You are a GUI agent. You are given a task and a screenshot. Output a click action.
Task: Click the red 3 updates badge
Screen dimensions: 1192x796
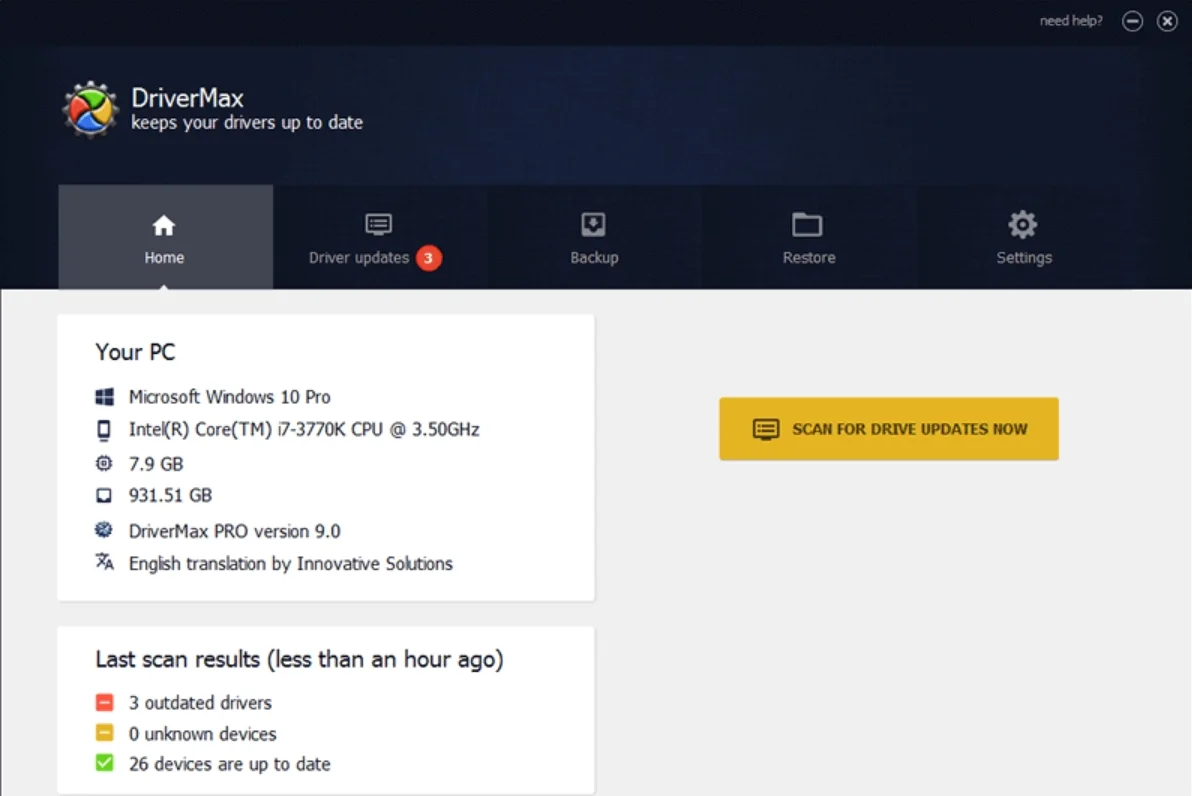pyautogui.click(x=429, y=258)
